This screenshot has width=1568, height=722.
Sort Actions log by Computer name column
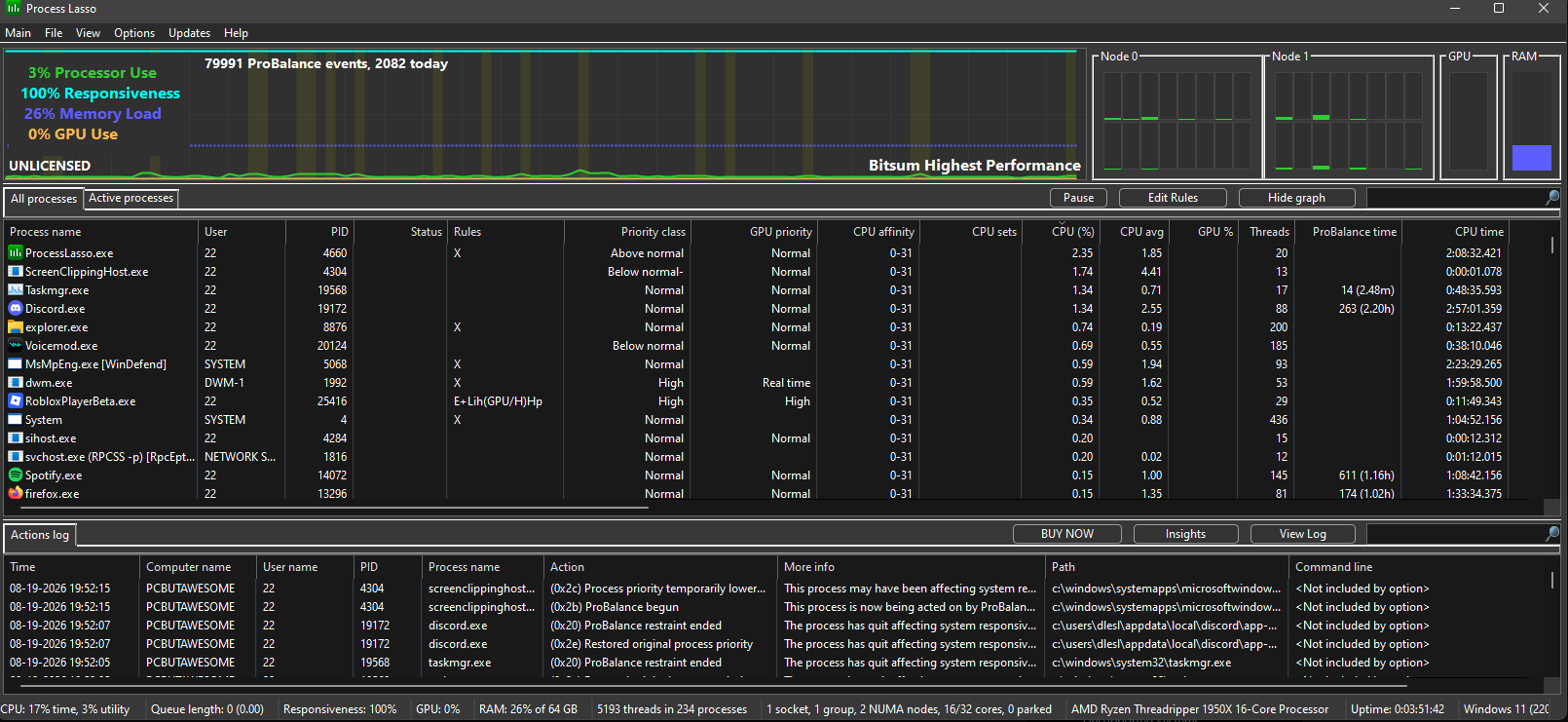click(199, 567)
